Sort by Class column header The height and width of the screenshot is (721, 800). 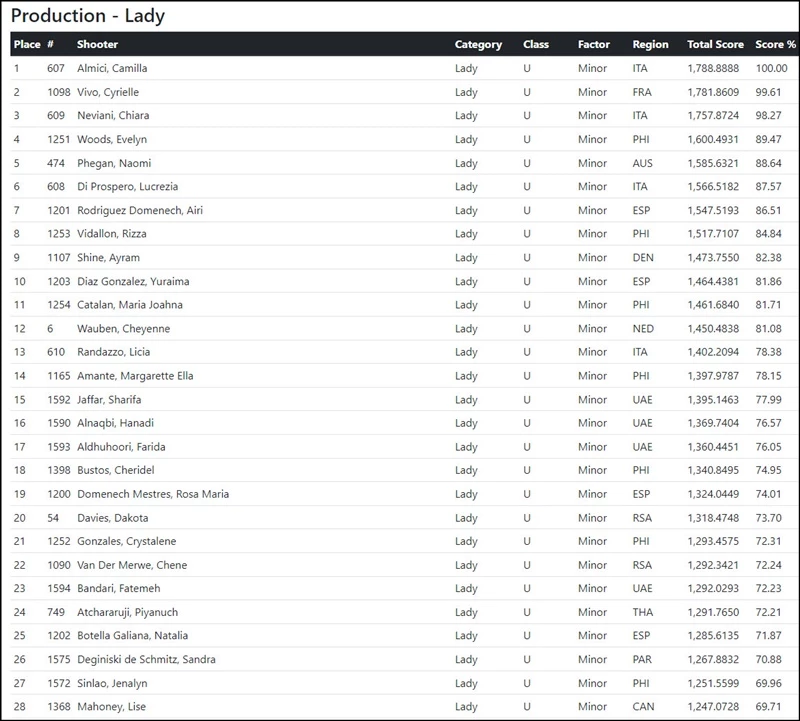(536, 45)
